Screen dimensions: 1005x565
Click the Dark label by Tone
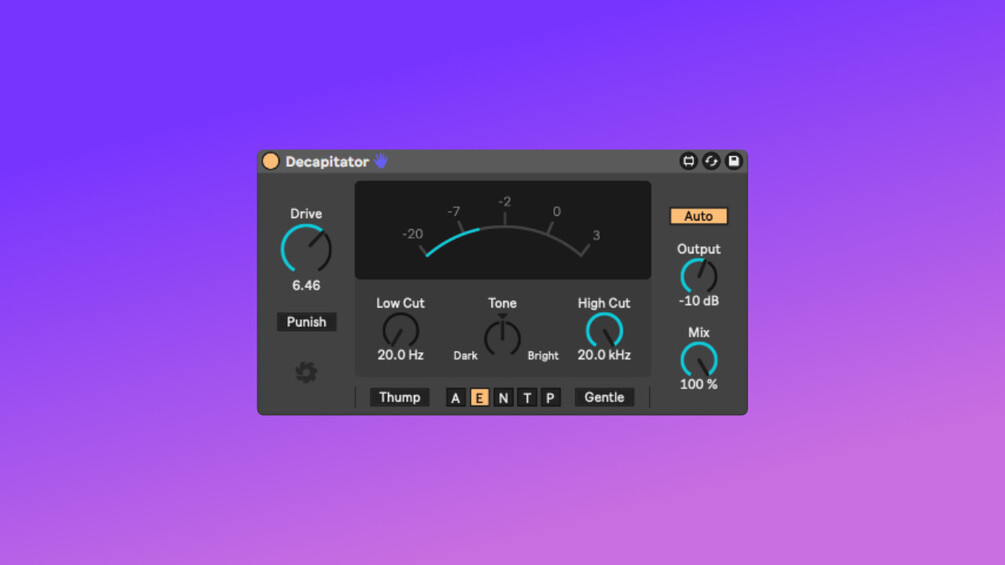tap(465, 356)
